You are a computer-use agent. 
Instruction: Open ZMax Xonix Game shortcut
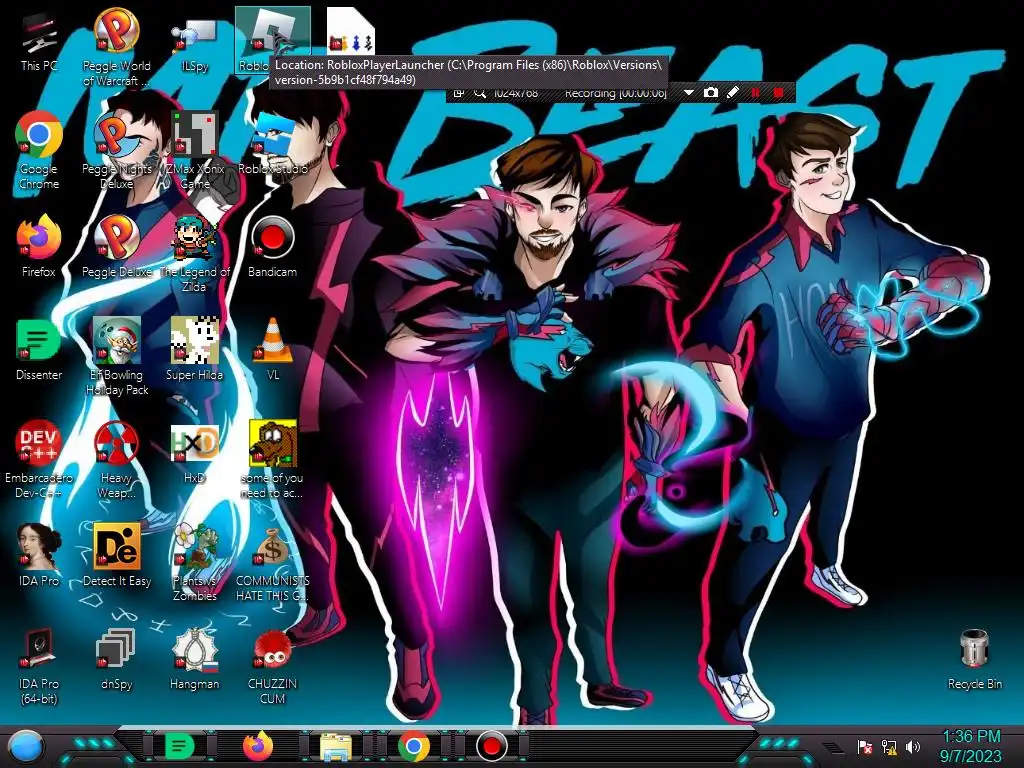click(x=194, y=150)
